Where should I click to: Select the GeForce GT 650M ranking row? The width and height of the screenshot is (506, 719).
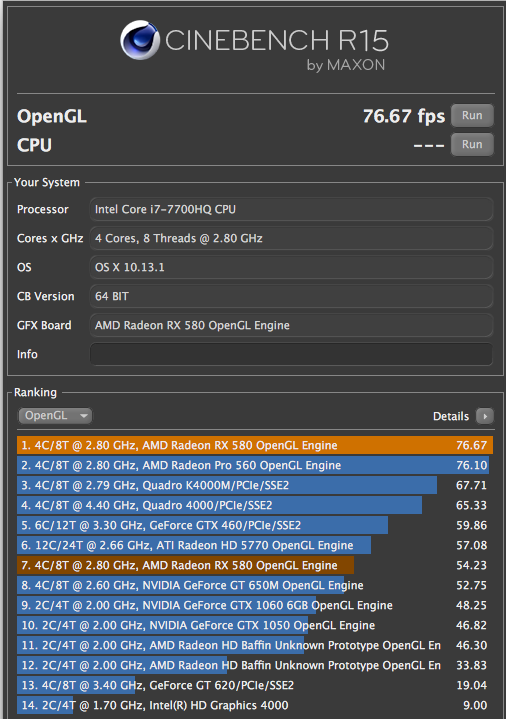click(255, 585)
